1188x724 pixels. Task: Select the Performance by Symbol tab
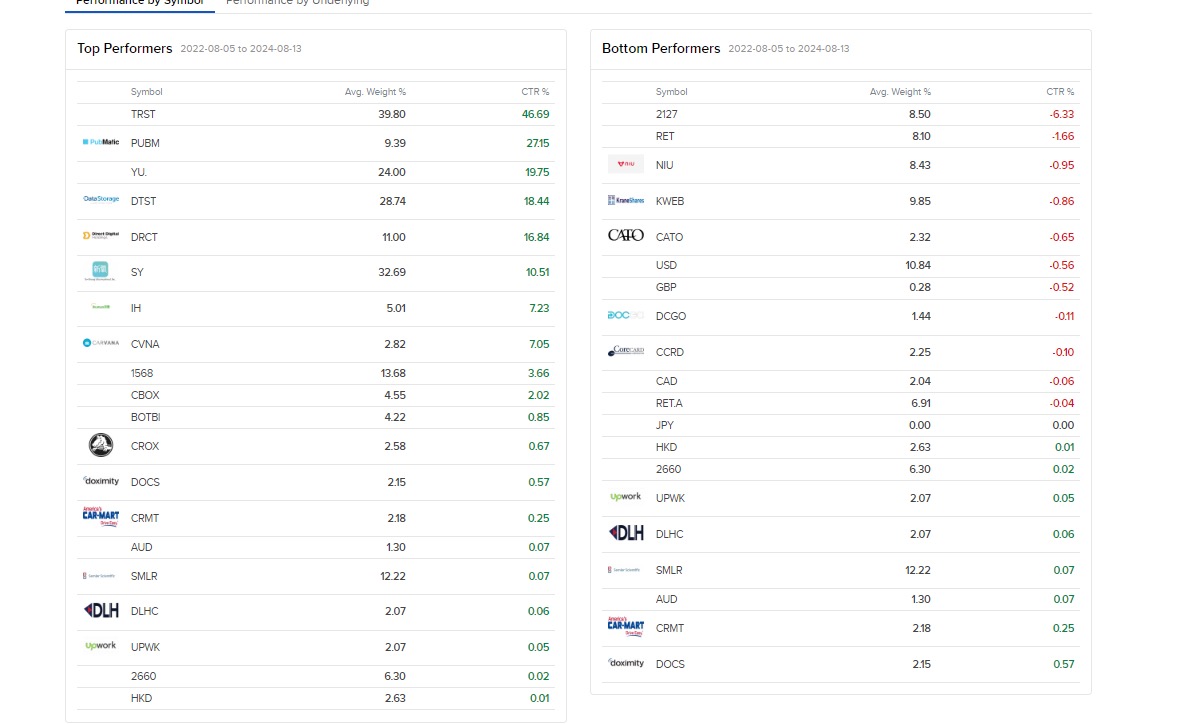[x=139, y=3]
